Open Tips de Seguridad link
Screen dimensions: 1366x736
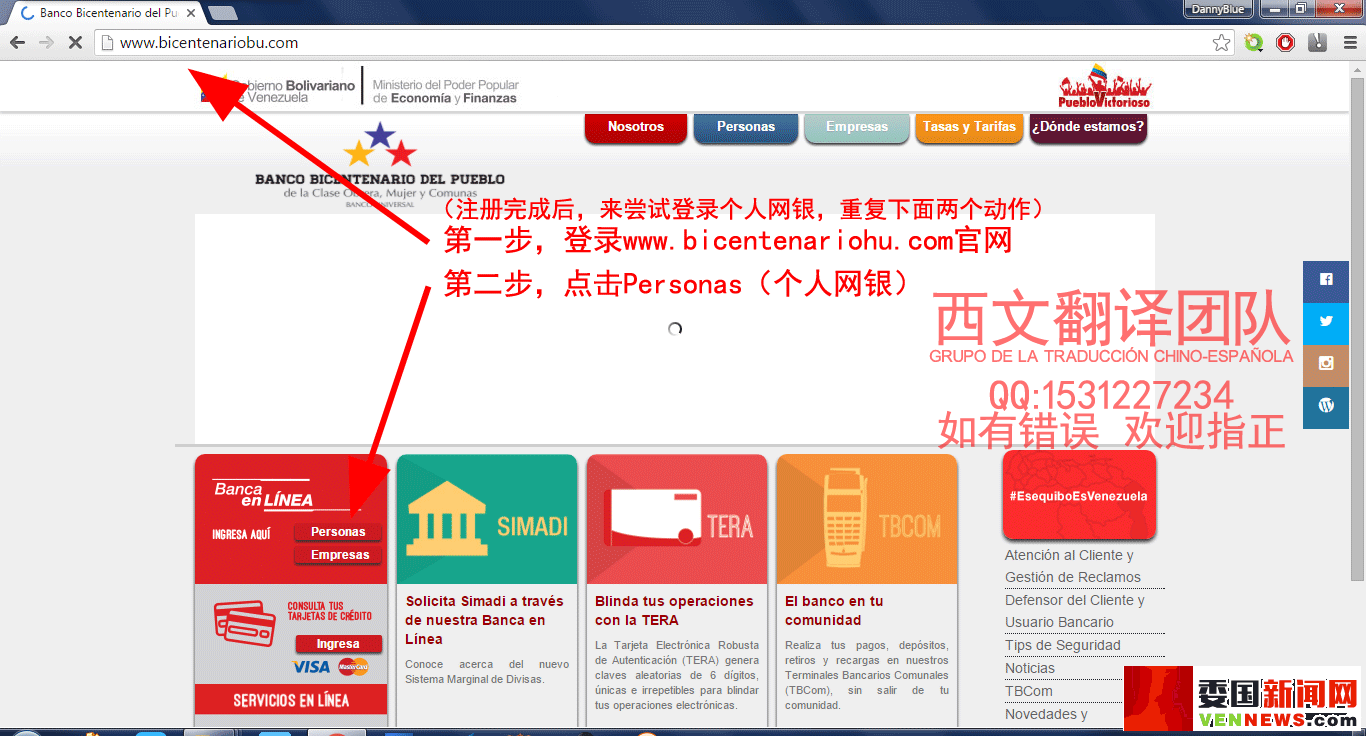pos(1063,645)
